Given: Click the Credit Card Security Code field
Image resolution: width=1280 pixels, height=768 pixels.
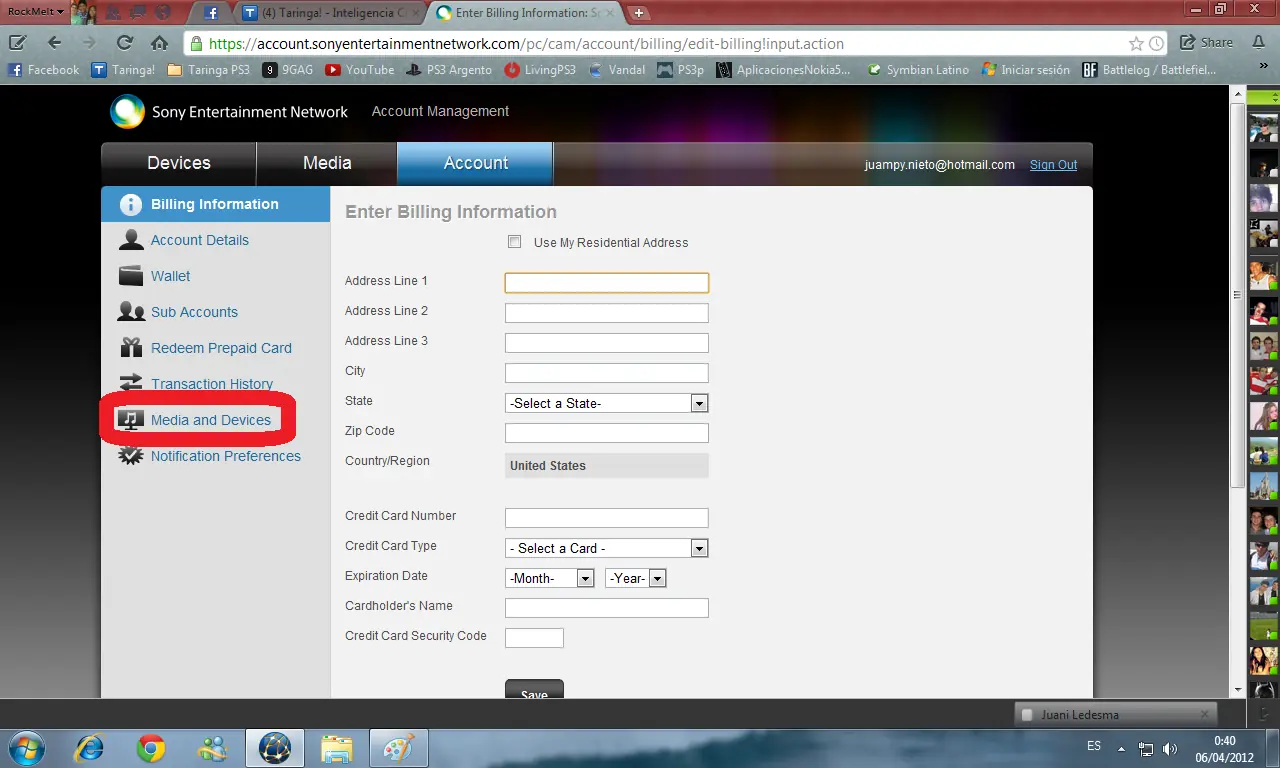Looking at the screenshot, I should coord(534,638).
